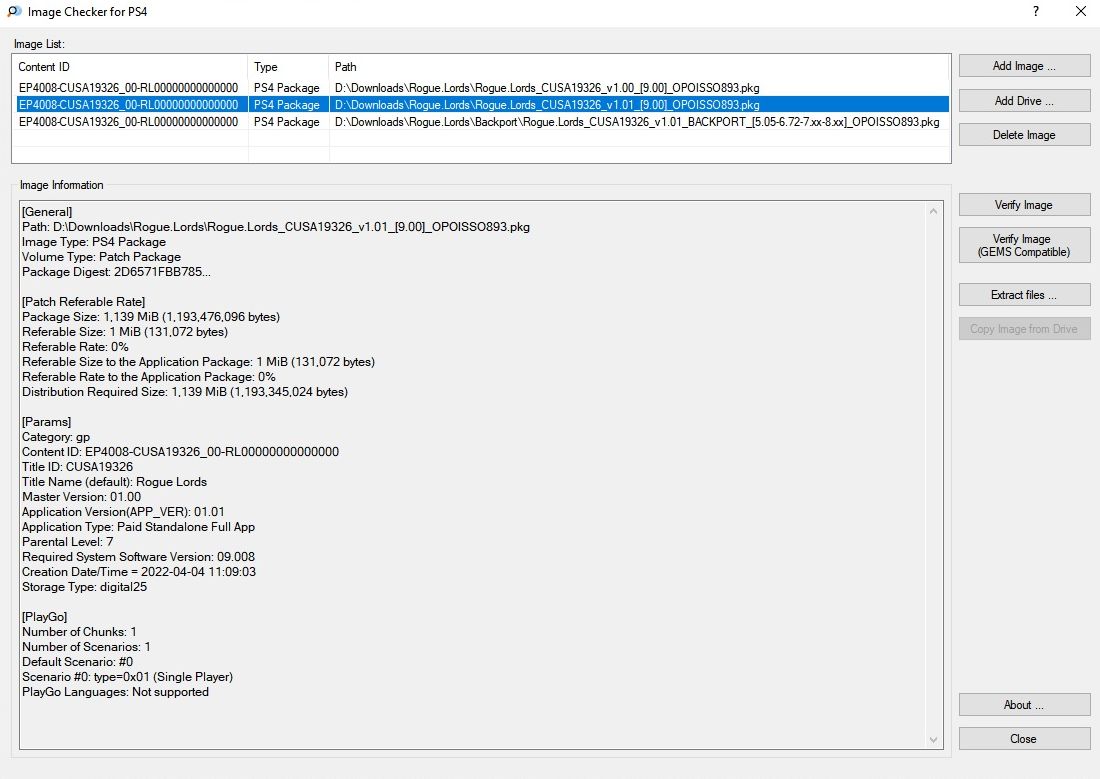Click Image Type: PS4 Package line
Viewport: 1100px width, 779px height.
(94, 241)
